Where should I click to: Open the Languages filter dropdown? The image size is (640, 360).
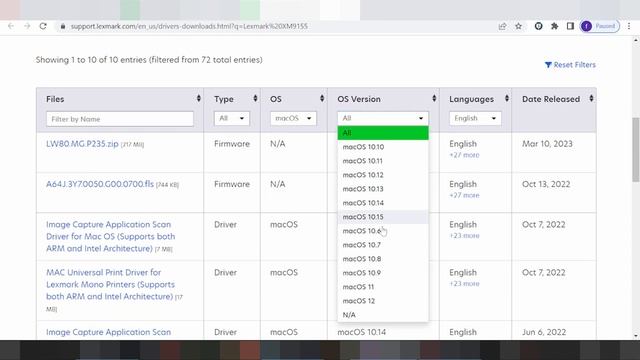pos(475,118)
